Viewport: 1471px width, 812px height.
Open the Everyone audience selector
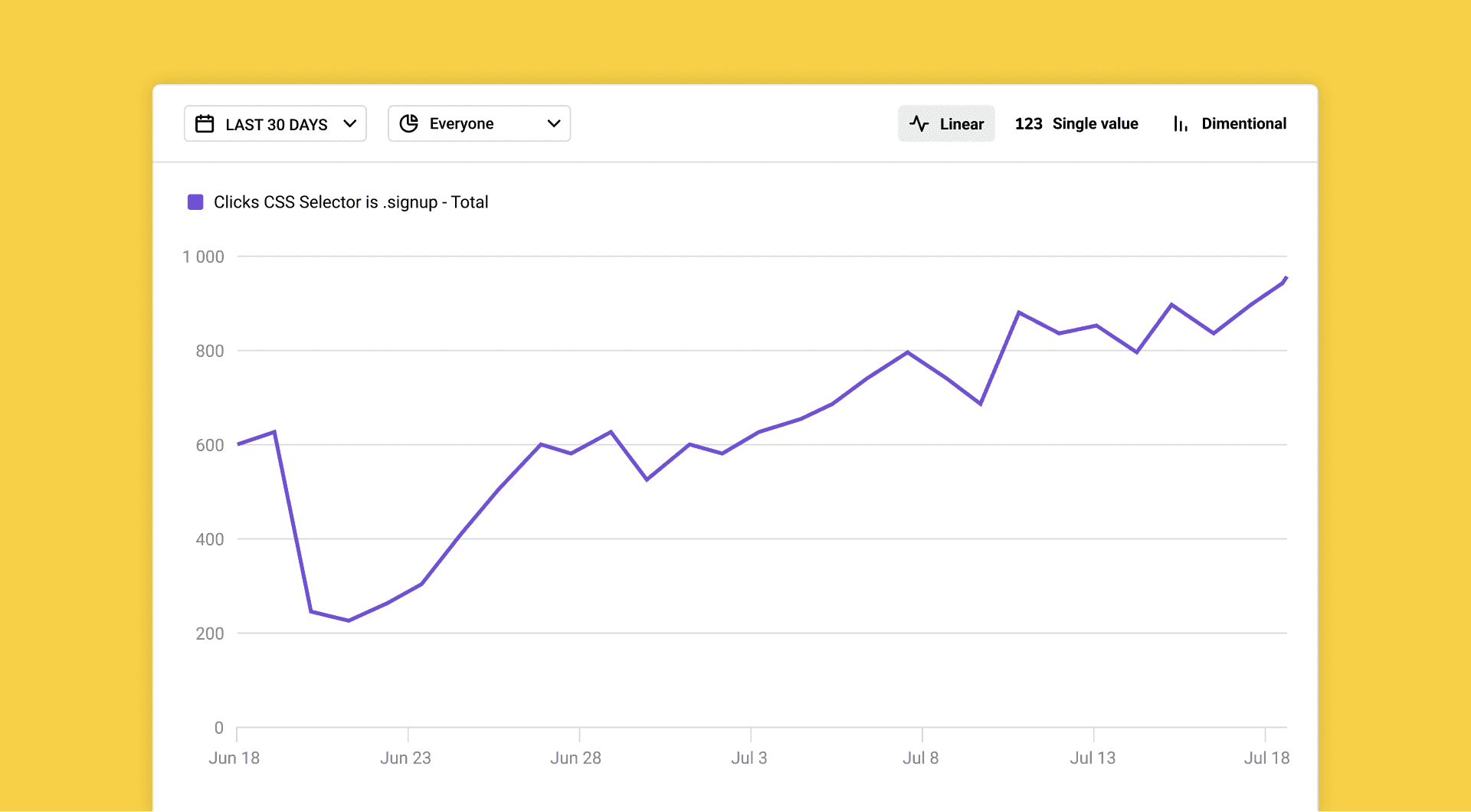479,124
